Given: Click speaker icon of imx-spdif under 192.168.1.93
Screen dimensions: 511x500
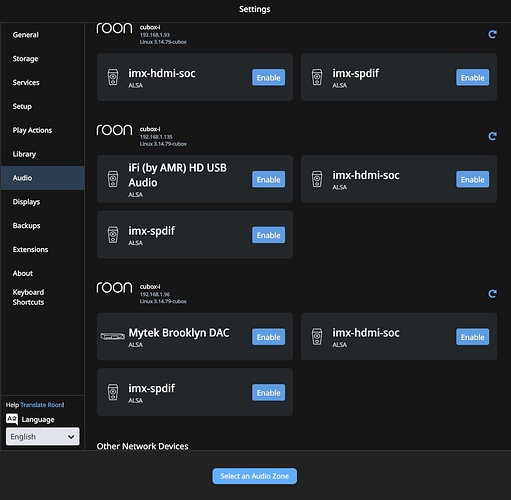Looking at the screenshot, I should point(317,77).
